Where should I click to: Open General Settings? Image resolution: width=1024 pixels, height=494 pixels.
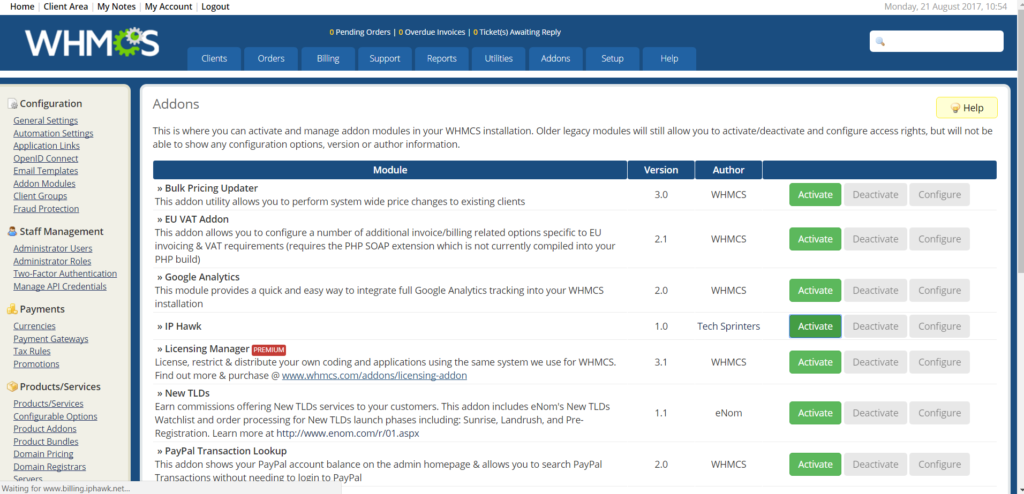point(46,120)
